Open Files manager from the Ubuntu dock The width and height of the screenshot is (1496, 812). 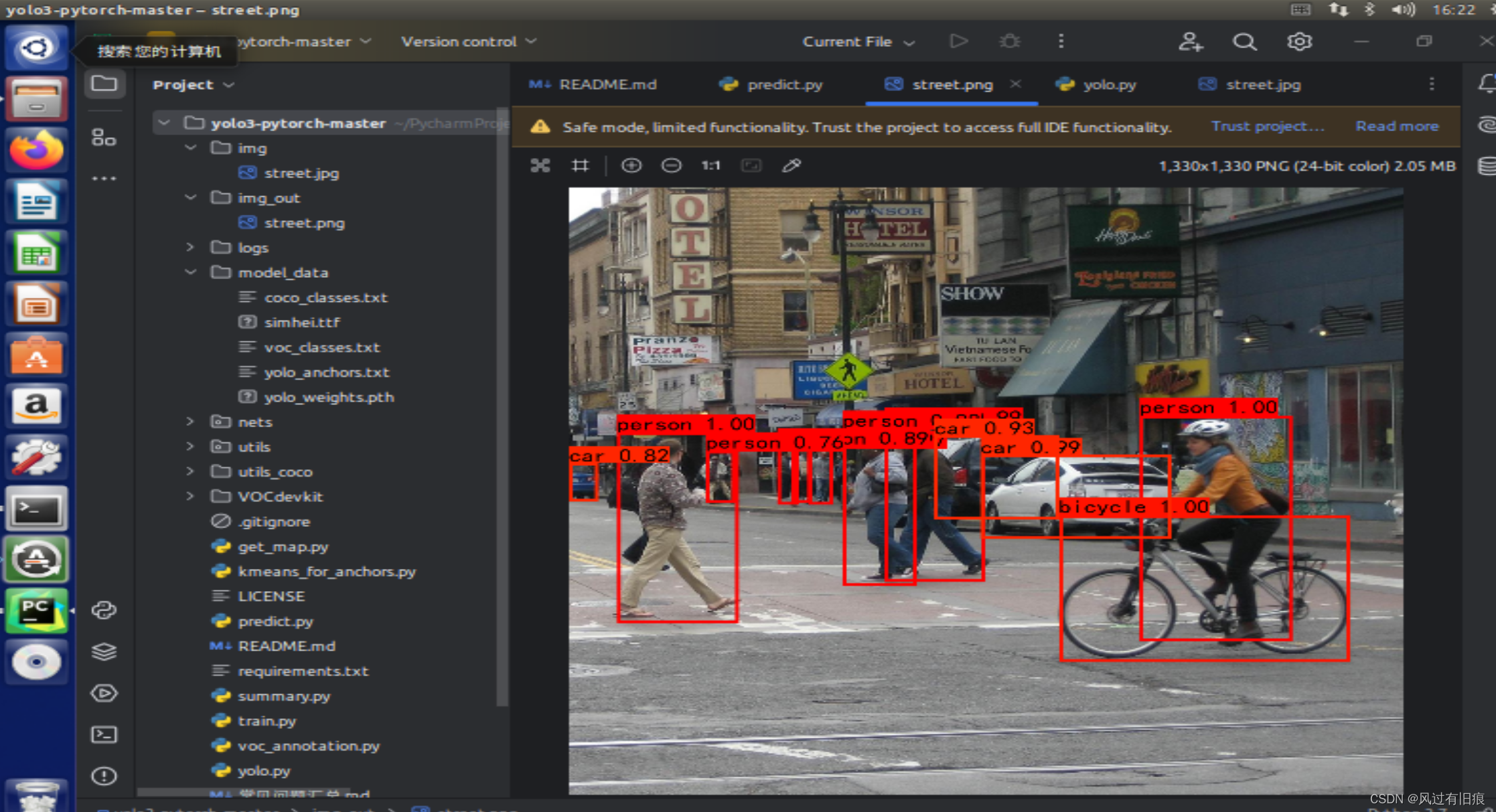click(x=36, y=98)
